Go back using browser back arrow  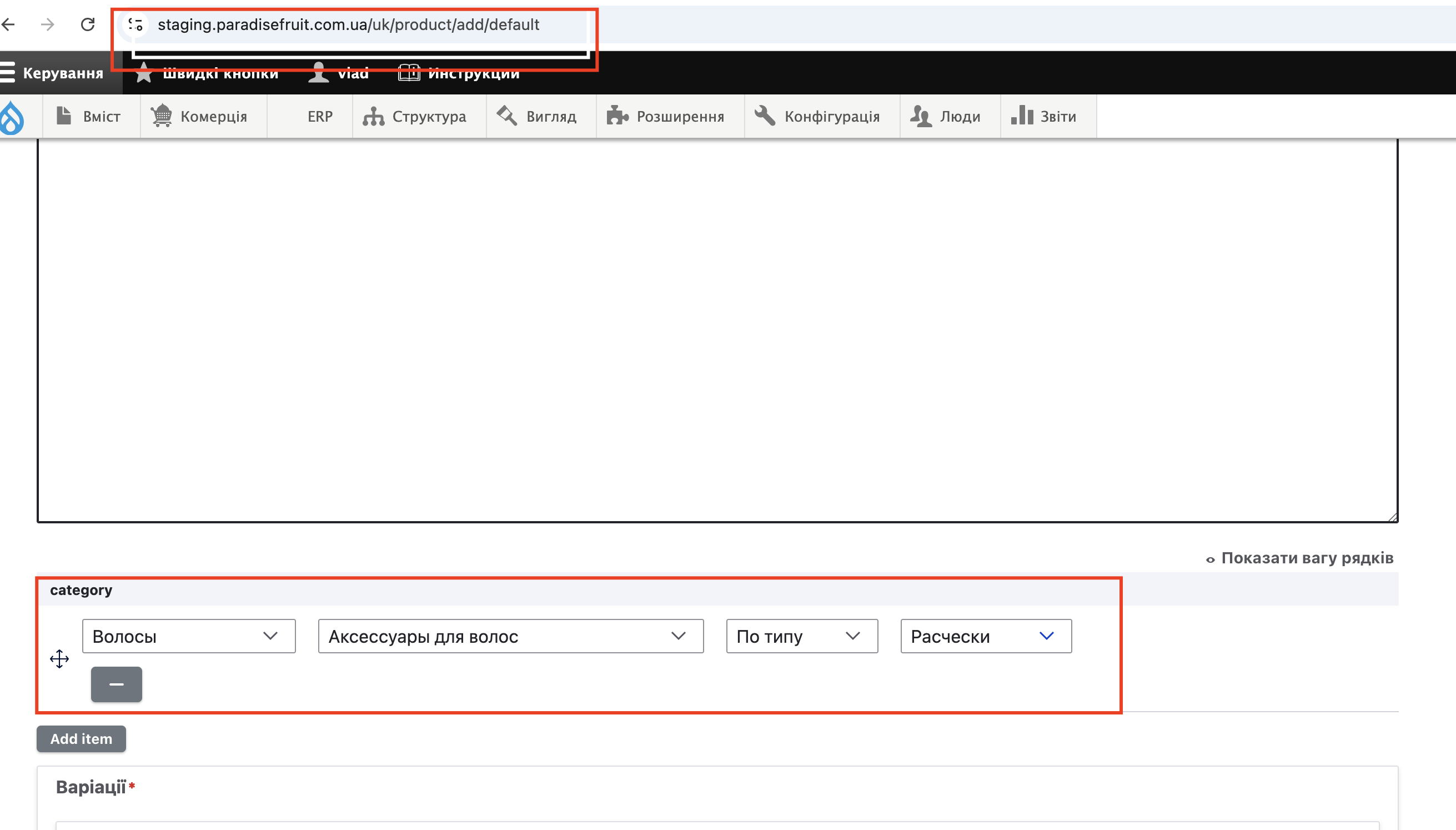click(9, 24)
